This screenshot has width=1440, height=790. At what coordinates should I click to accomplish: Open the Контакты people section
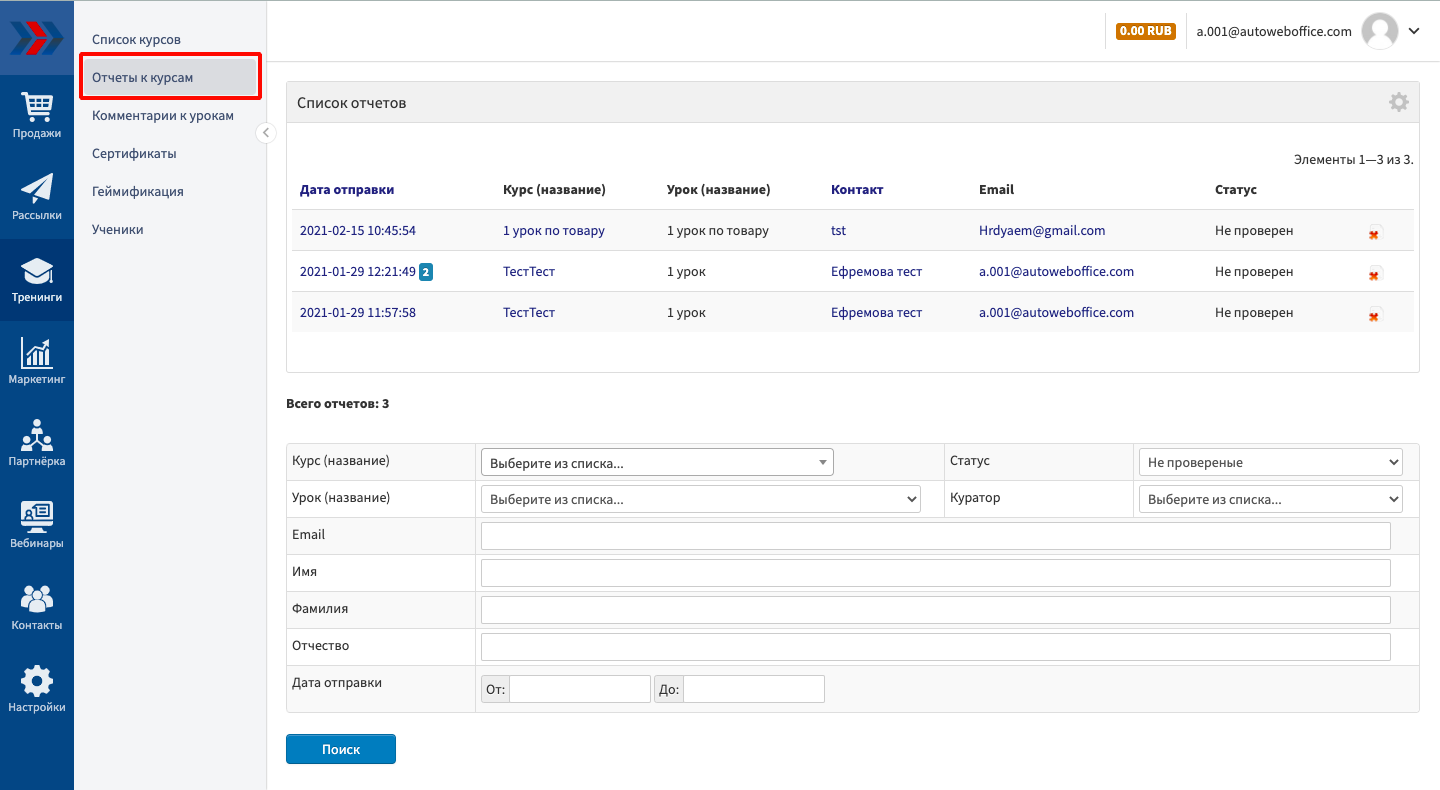coord(37,607)
